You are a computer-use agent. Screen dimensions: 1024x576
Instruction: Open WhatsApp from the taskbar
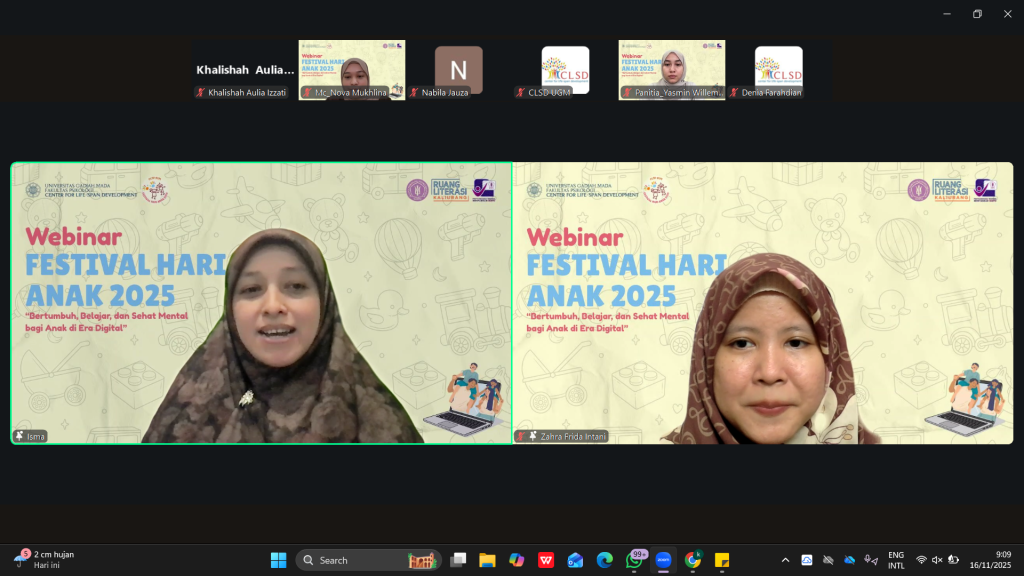(634, 560)
